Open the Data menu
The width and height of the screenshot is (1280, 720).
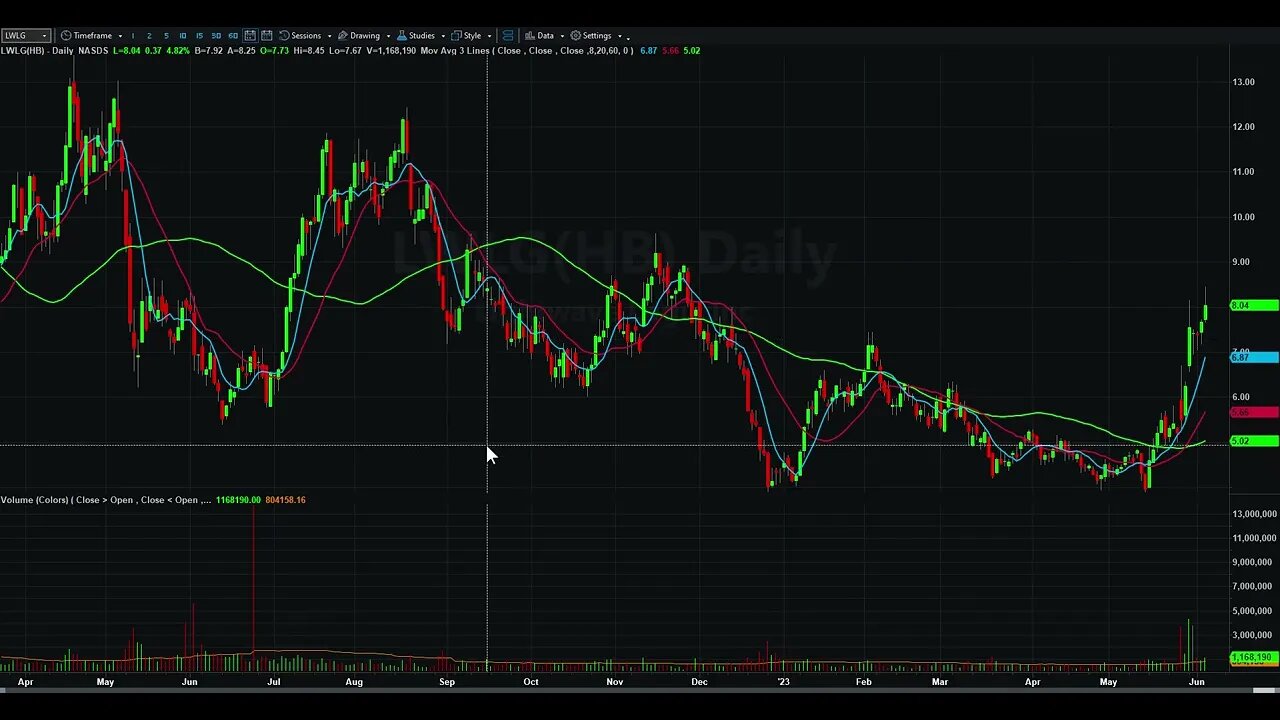[545, 35]
